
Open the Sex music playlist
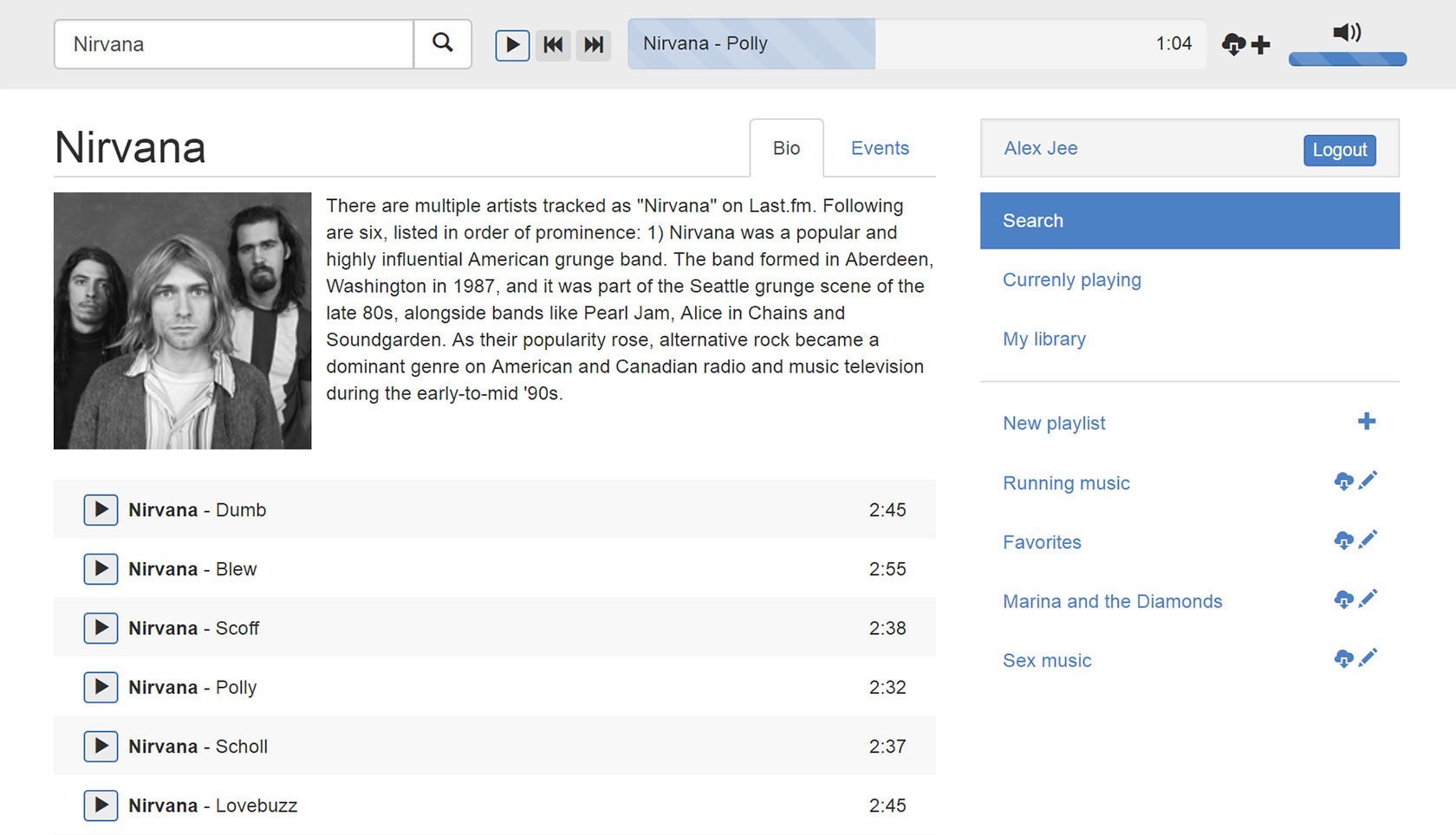pyautogui.click(x=1047, y=660)
